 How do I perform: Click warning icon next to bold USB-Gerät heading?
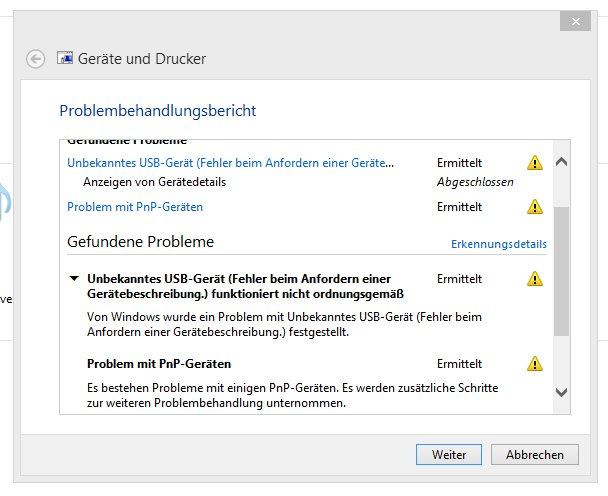[535, 279]
